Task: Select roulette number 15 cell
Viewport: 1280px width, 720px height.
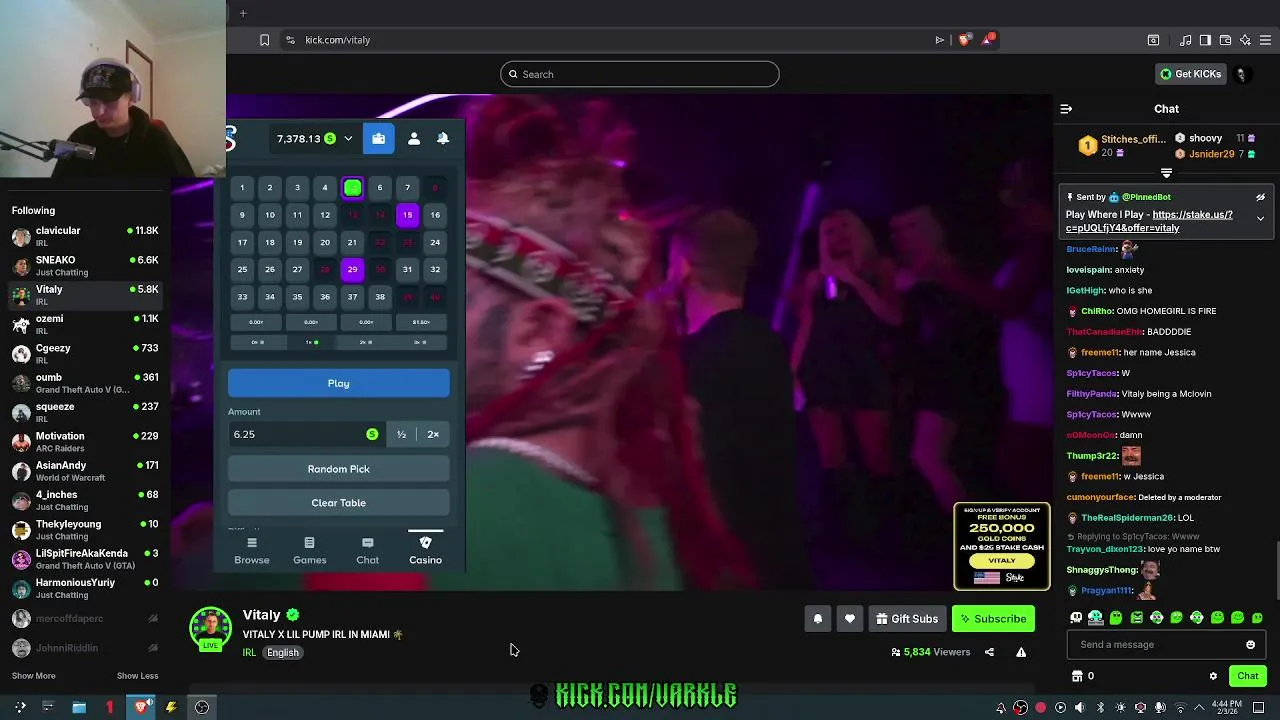Action: [x=407, y=215]
